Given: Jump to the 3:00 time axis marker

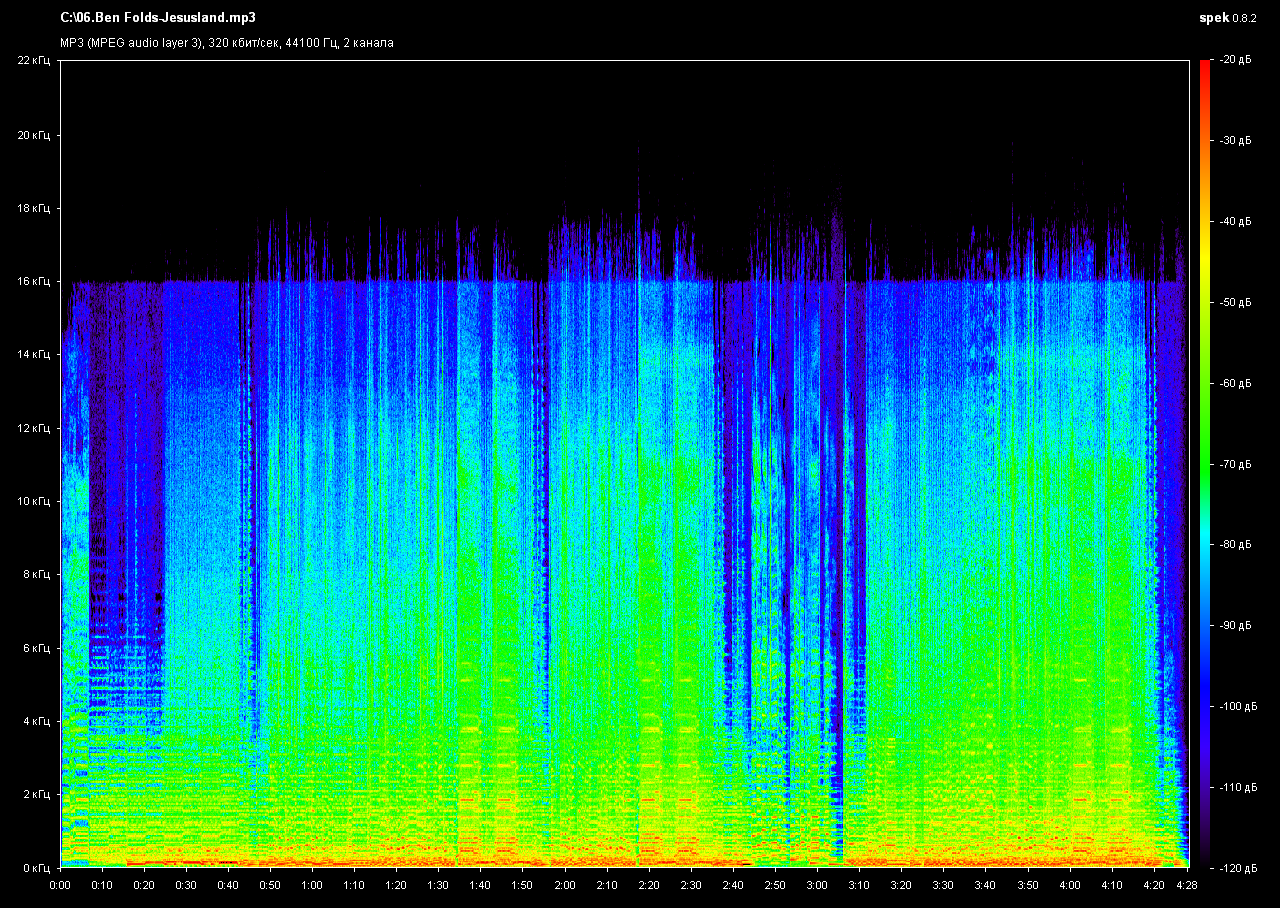Looking at the screenshot, I should tap(817, 885).
